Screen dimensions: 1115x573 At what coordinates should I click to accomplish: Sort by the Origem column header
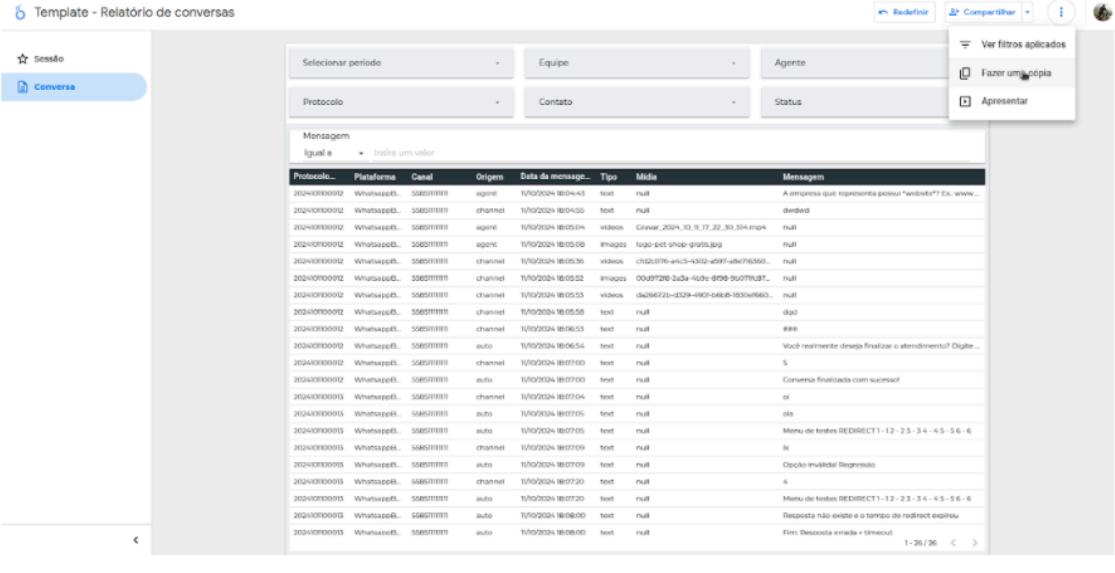[x=489, y=176]
